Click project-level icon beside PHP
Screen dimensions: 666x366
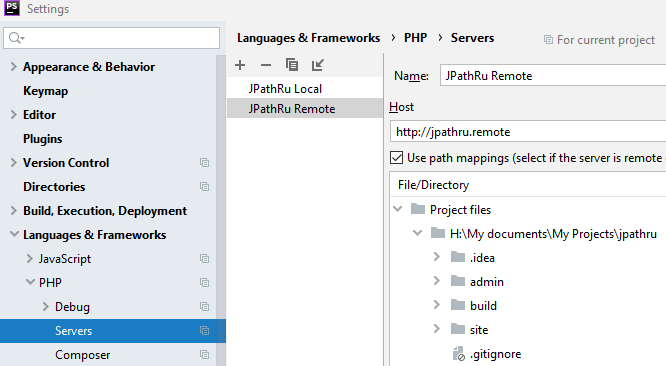[204, 282]
